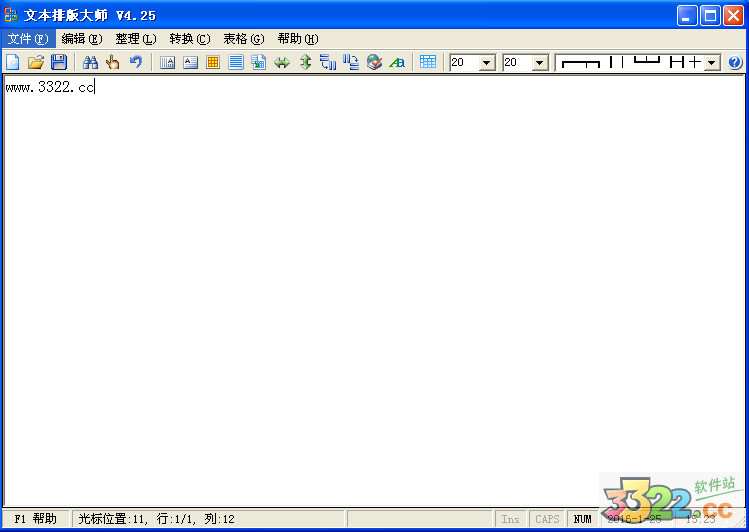Viewport: 749px width, 532px height.
Task: Open the 转换(C) menu
Action: 190,39
